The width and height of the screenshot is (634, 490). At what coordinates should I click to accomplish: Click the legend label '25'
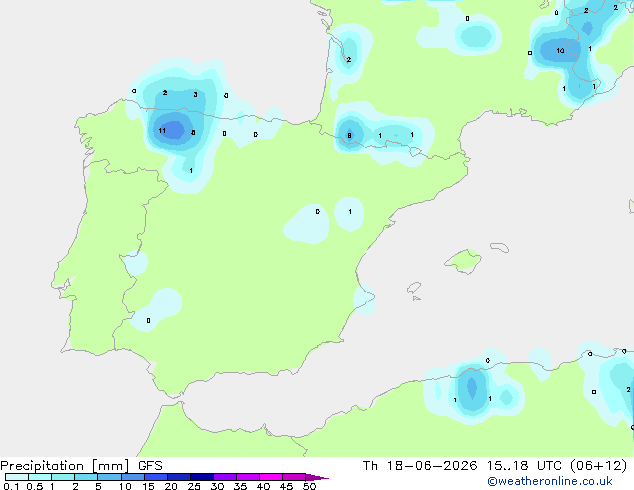(194, 486)
